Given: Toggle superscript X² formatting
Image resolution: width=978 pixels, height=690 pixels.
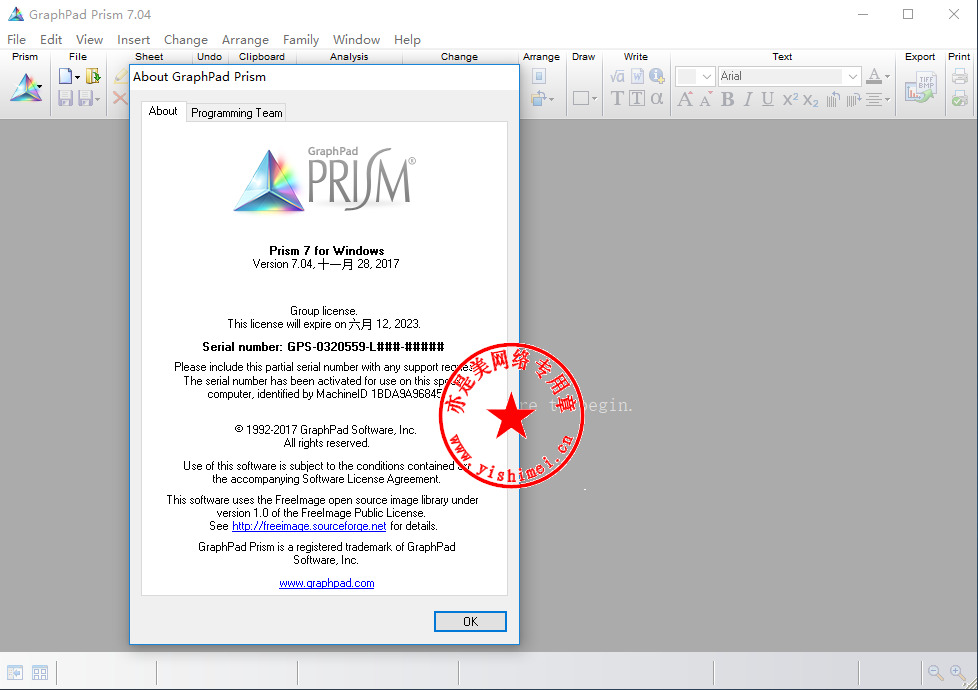Looking at the screenshot, I should coord(790,99).
